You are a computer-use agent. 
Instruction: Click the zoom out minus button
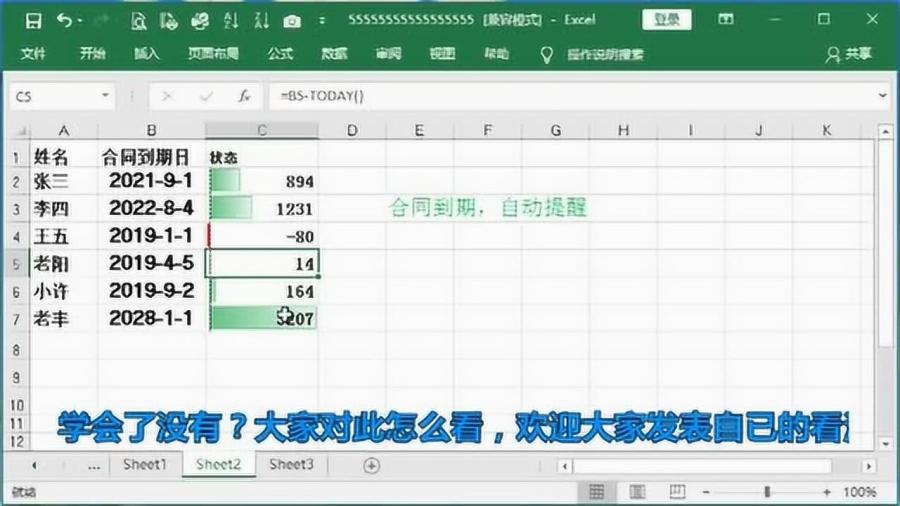coord(707,492)
